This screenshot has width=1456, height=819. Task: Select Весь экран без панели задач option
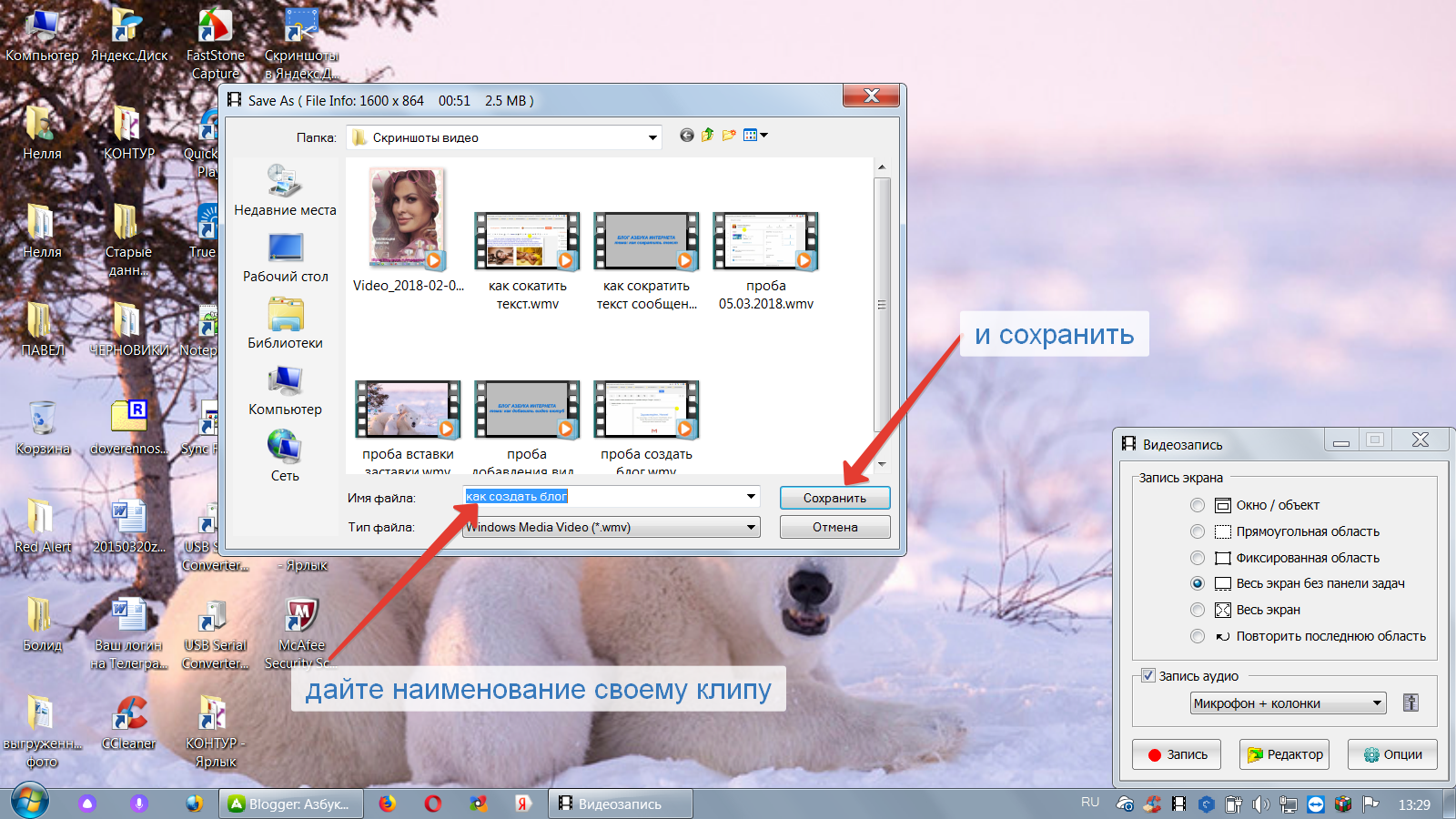[x=1198, y=583]
